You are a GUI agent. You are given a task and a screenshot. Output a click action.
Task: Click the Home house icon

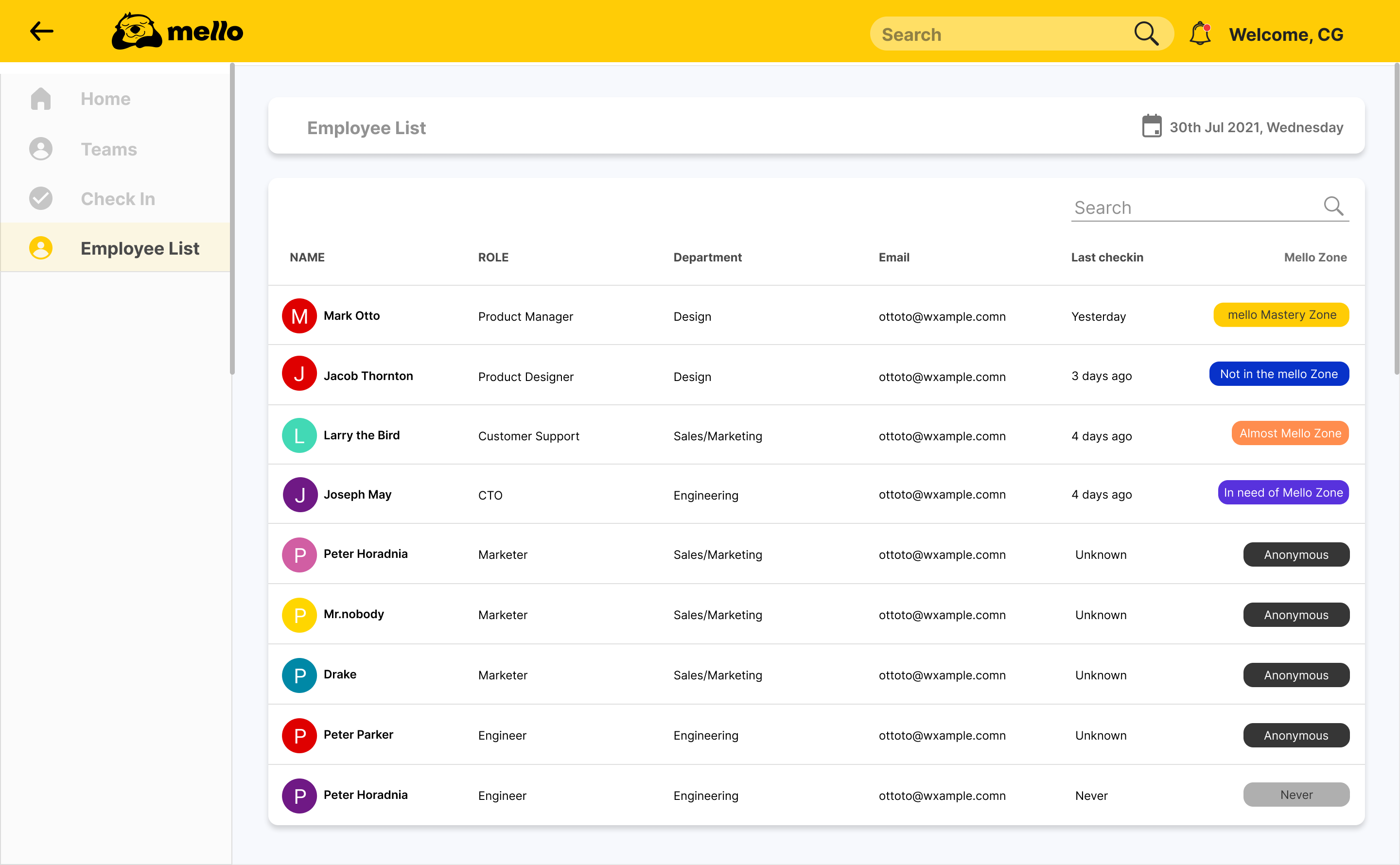(x=41, y=98)
